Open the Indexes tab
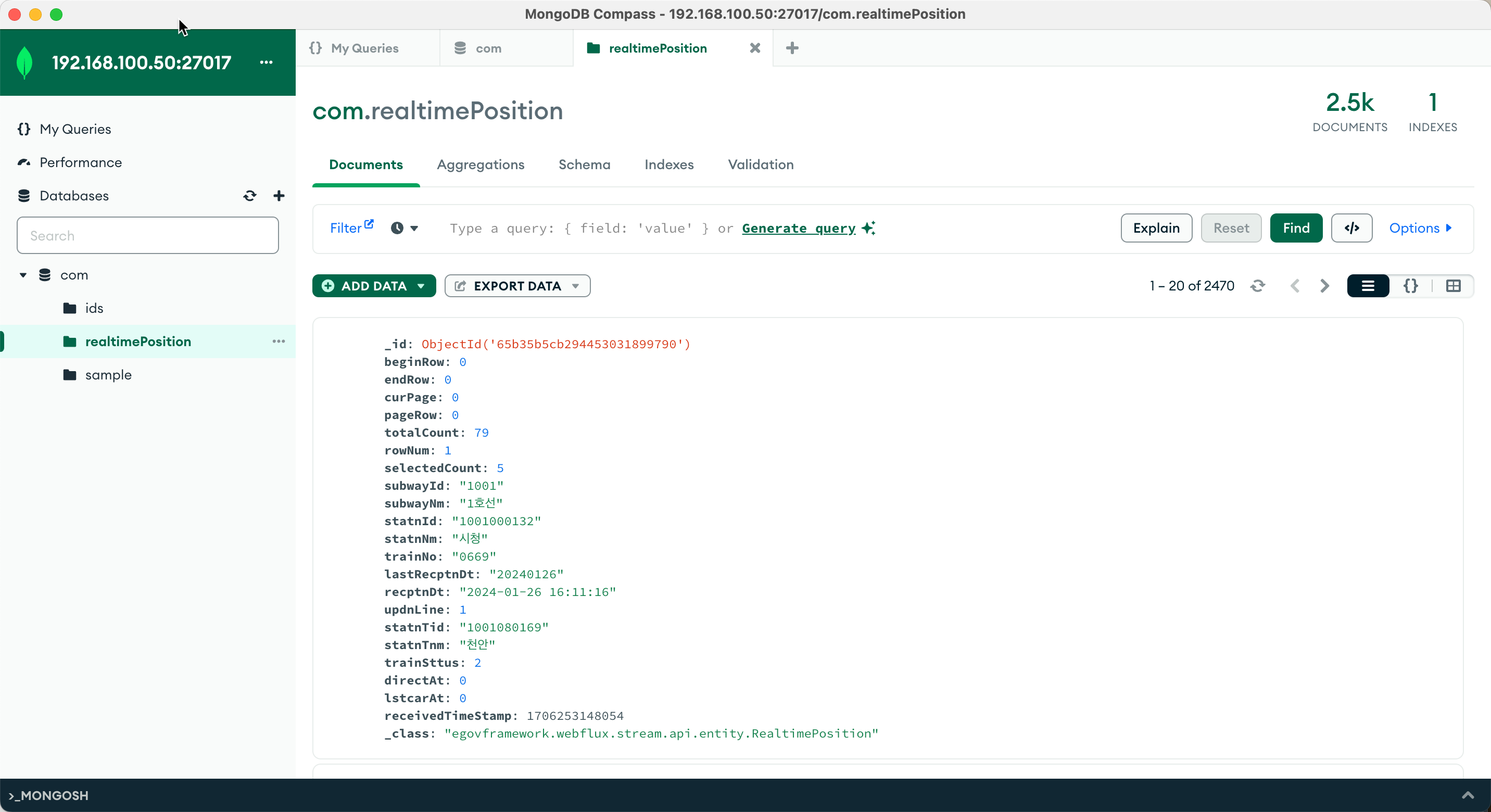Viewport: 1491px width, 812px height. [668, 164]
